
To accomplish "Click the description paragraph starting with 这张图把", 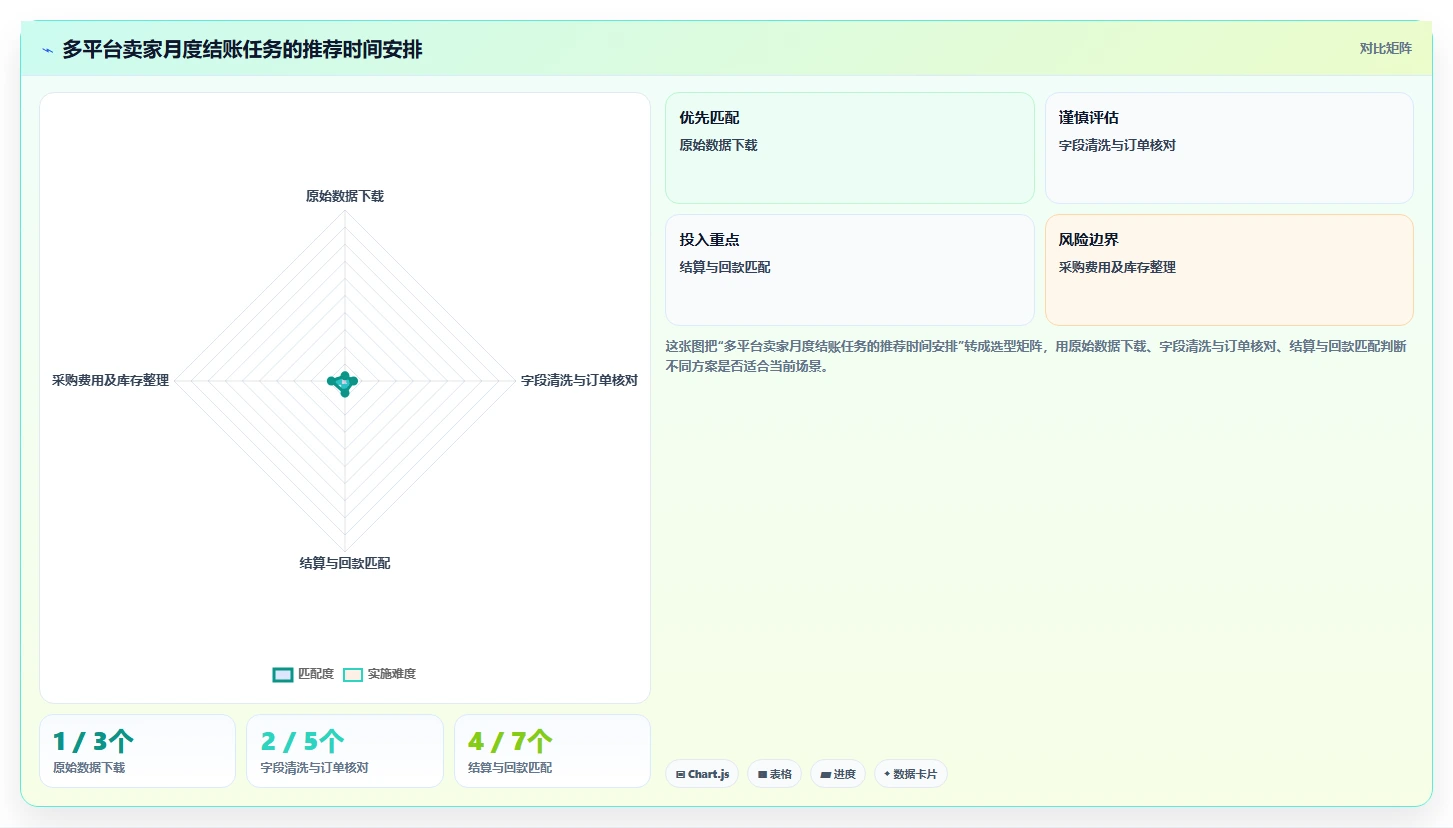I will [x=1037, y=356].
